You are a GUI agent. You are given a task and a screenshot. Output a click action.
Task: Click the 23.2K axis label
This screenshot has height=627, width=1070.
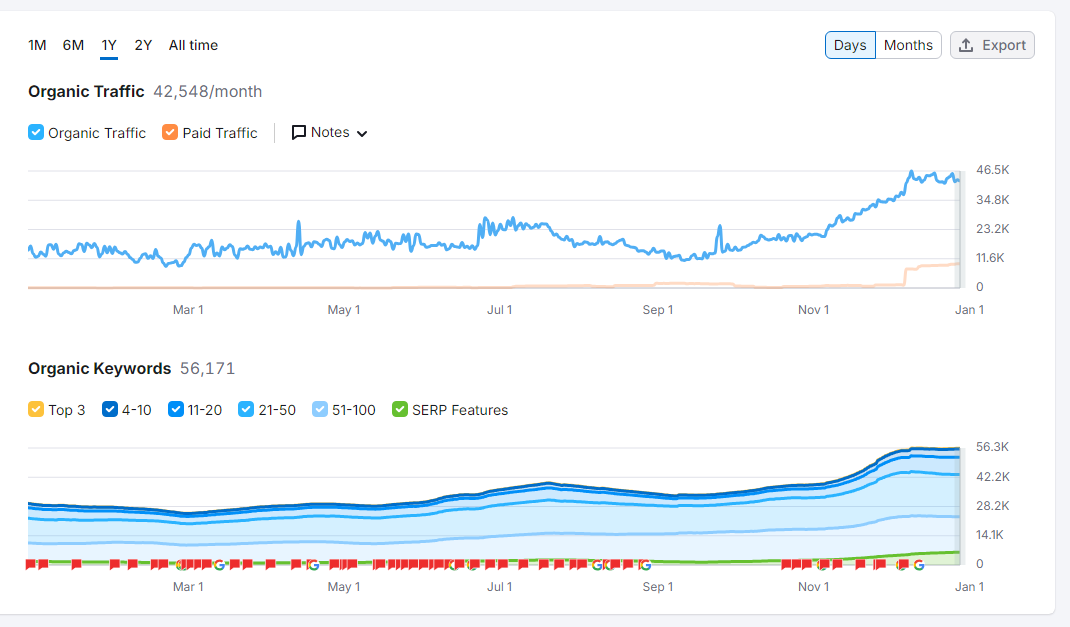pyautogui.click(x=992, y=229)
